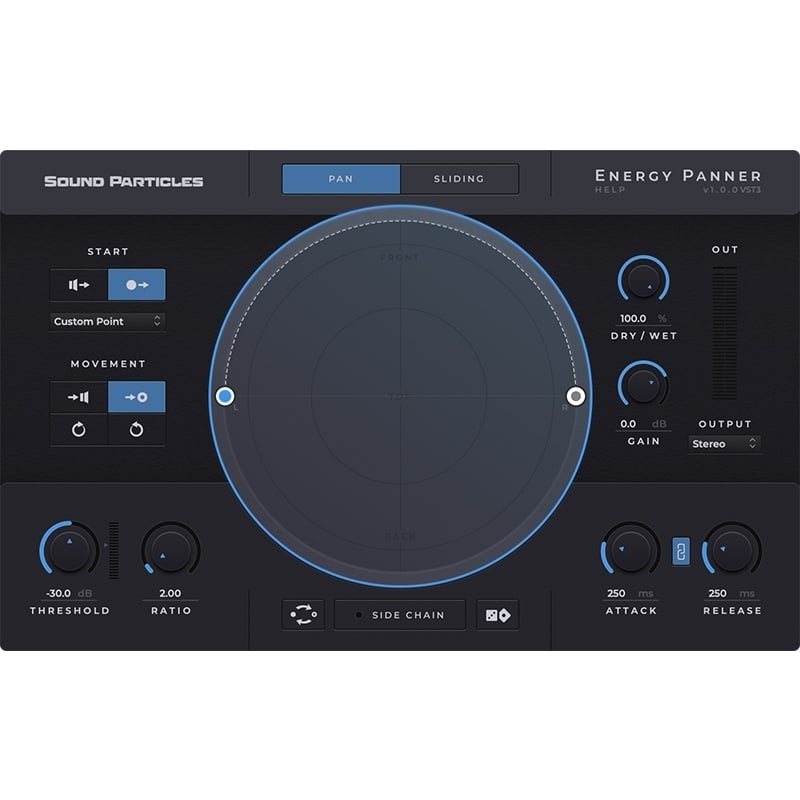Viewport: 800px width, 800px height.
Task: Click the Gain knob
Action: point(643,386)
